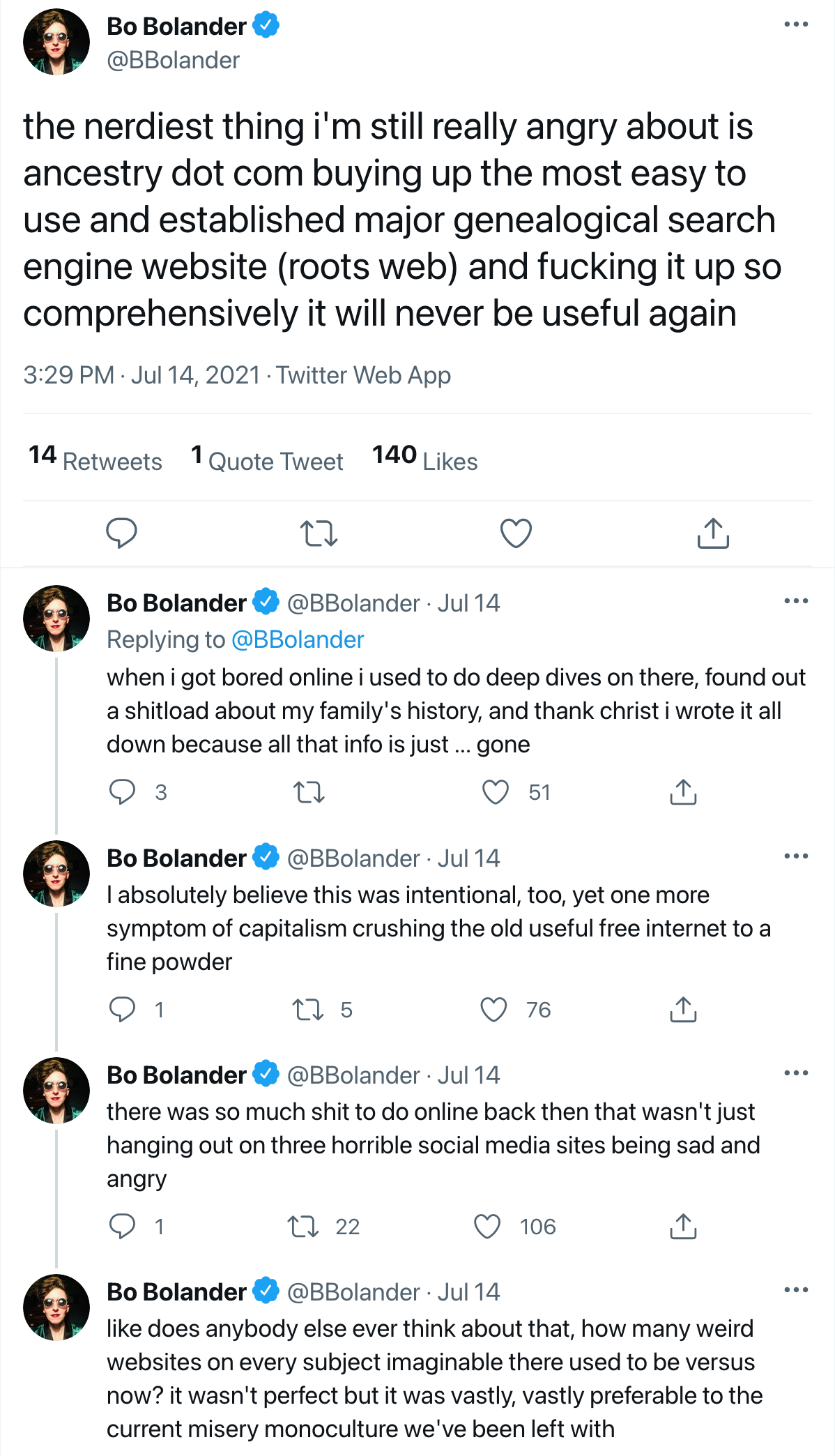
Task: Click the 3:29 PM Jul 14, 2021 timestamp
Action: [141, 375]
